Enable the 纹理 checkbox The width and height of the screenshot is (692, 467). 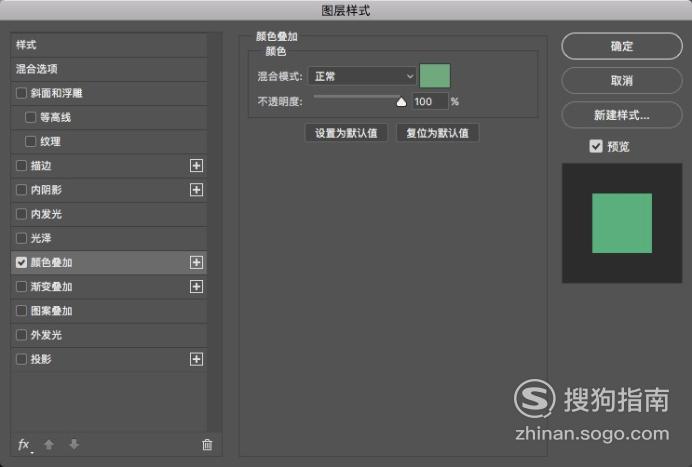click(x=30, y=142)
